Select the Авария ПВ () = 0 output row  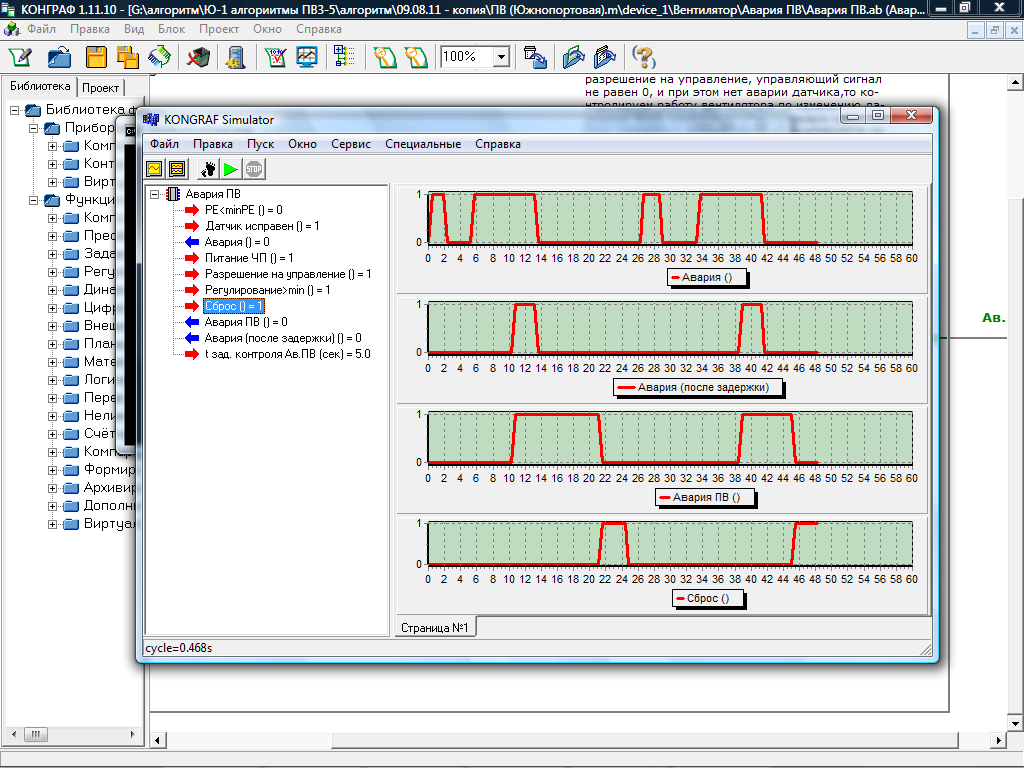(246, 322)
